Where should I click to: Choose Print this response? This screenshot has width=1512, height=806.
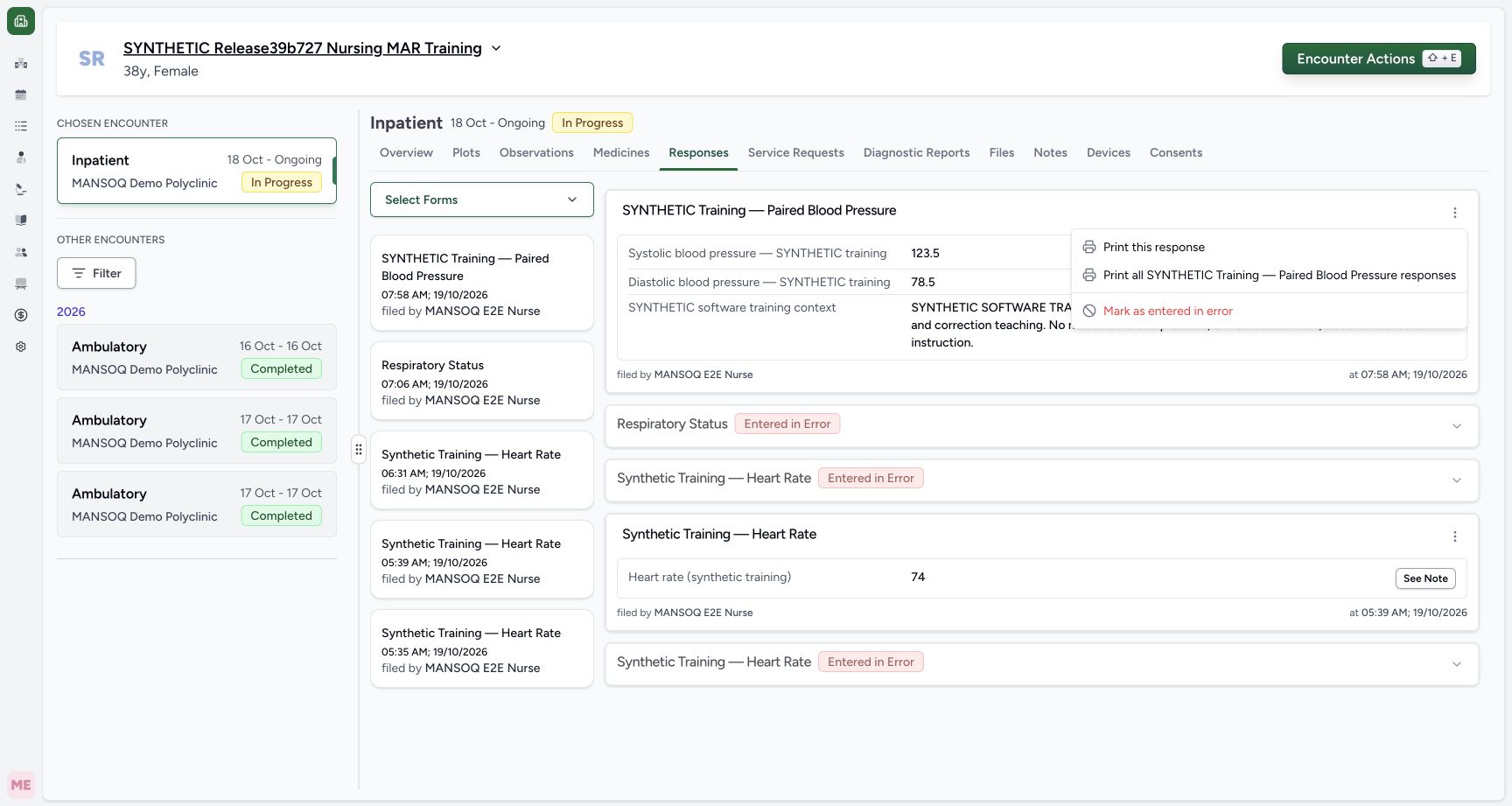click(1269, 248)
